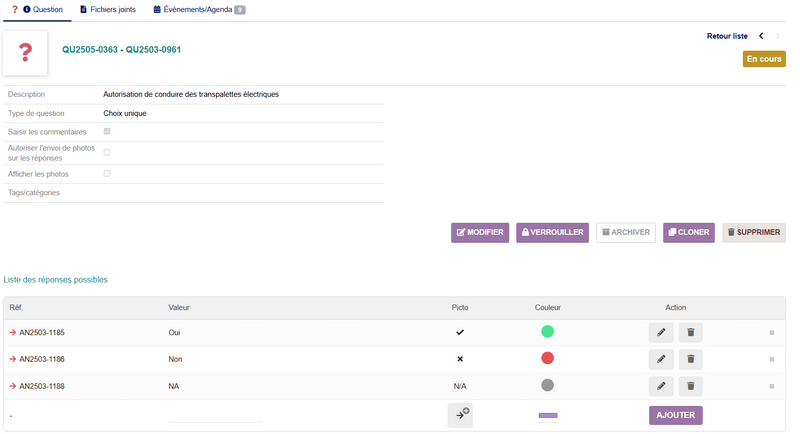Click 'Liste des réponses possibles' heading
Image resolution: width=800 pixels, height=434 pixels.
[x=56, y=279]
